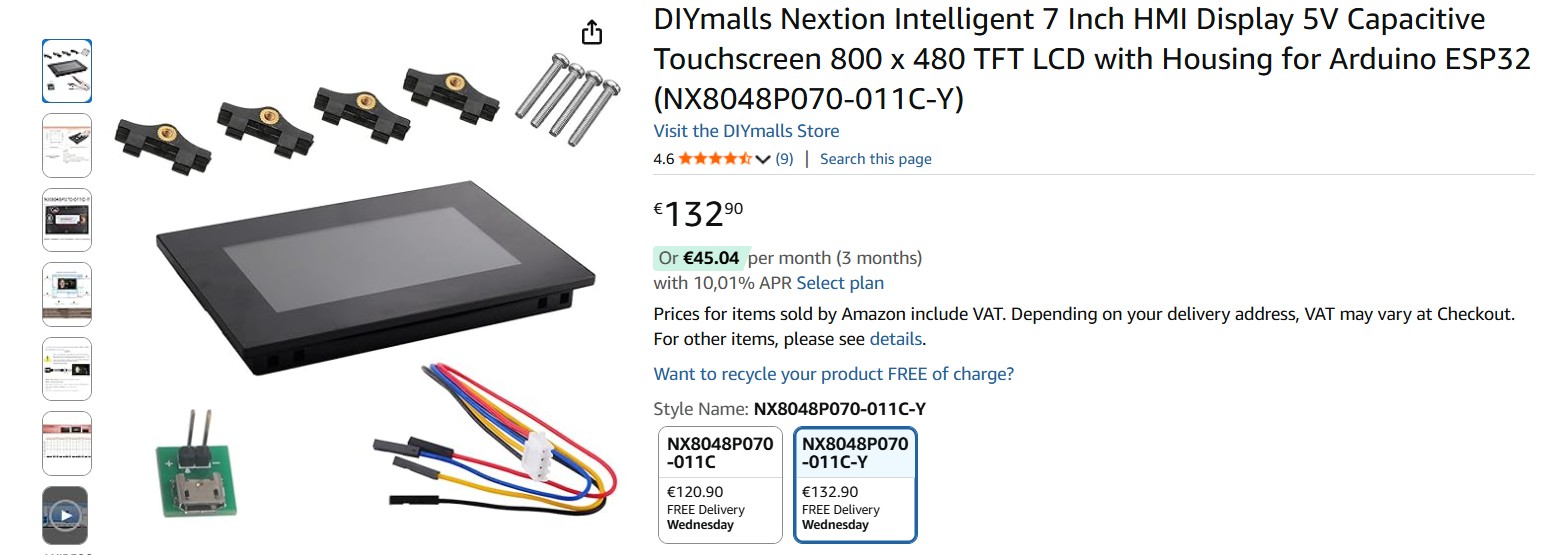Show the fourth product thumbnail image
Screen dimensions: 1557x555
click(x=67, y=294)
